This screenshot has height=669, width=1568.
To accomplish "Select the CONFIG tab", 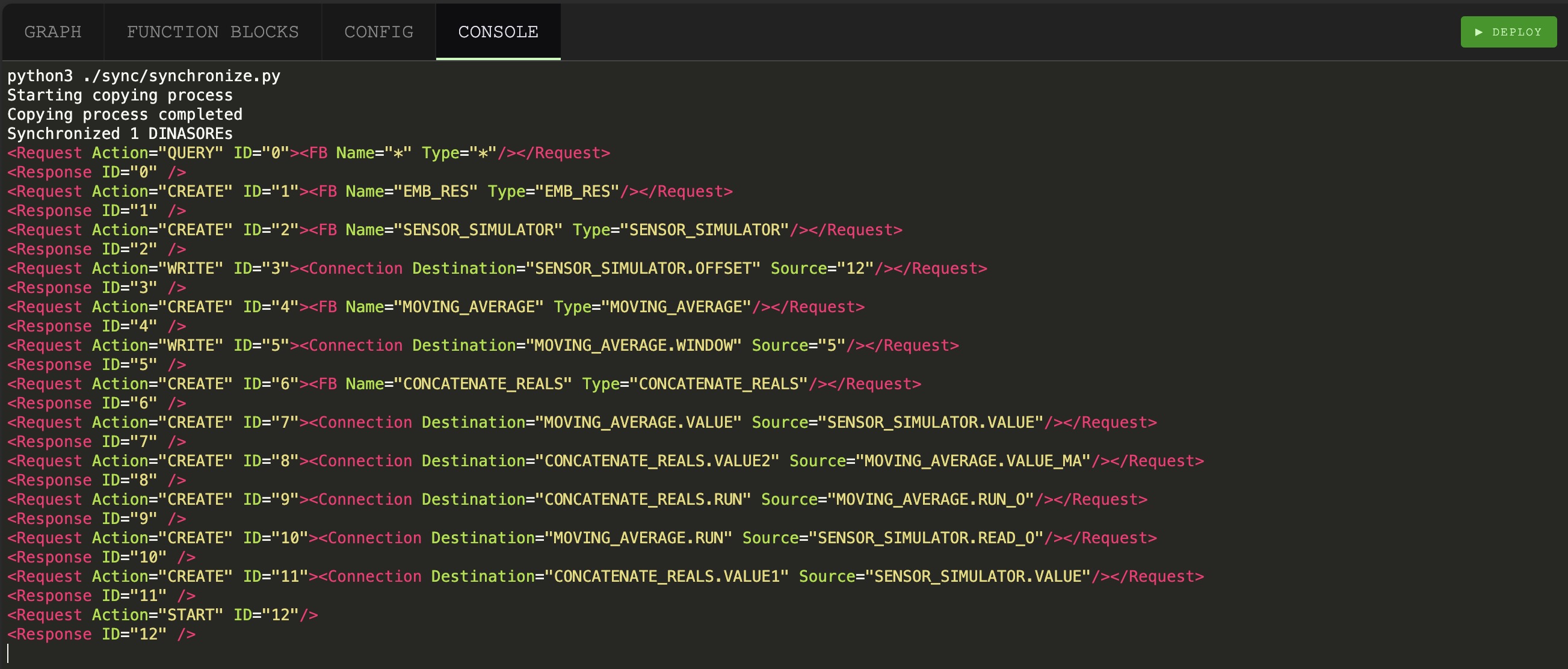I will click(x=378, y=32).
